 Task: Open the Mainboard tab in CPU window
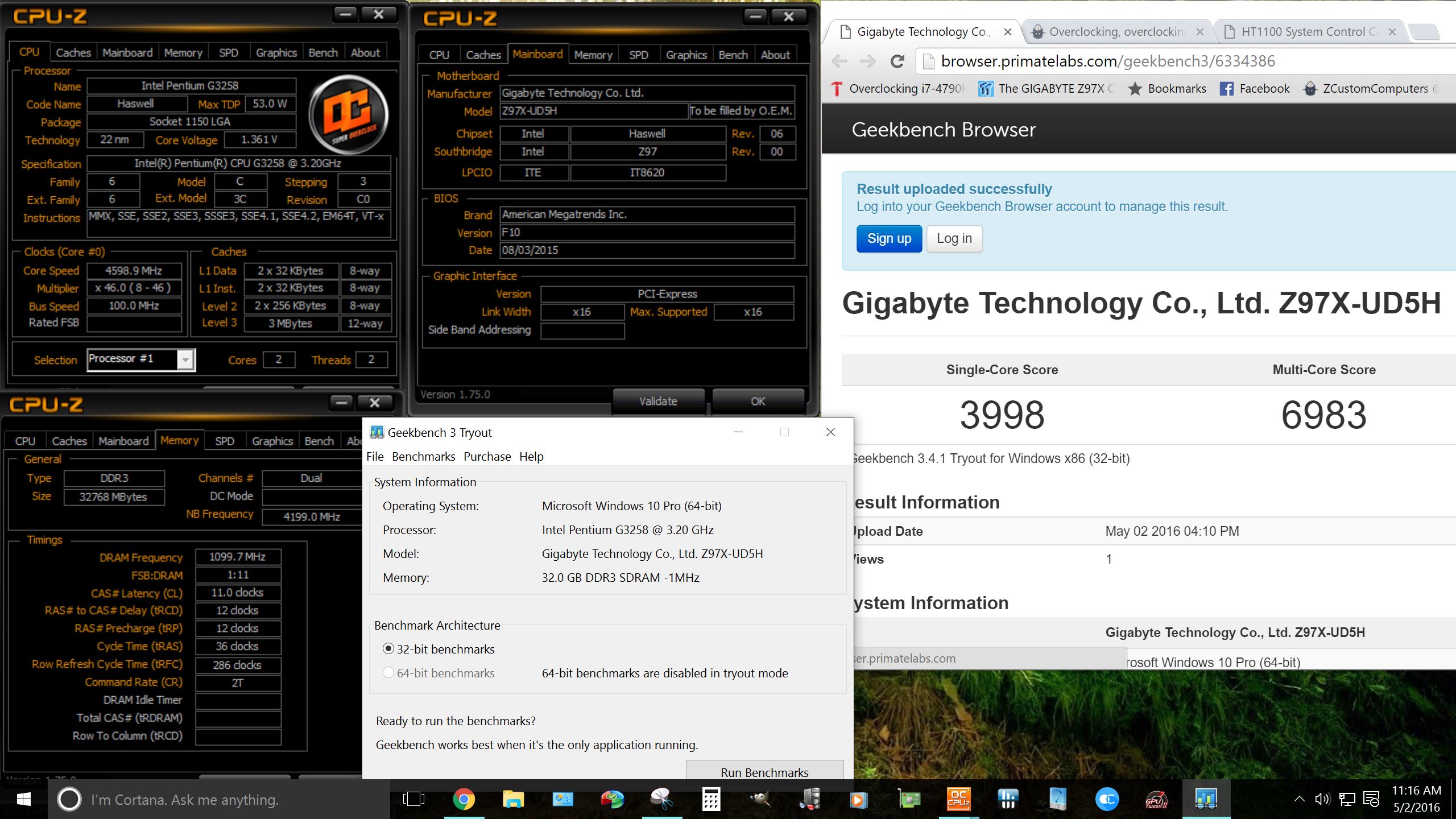(127, 53)
